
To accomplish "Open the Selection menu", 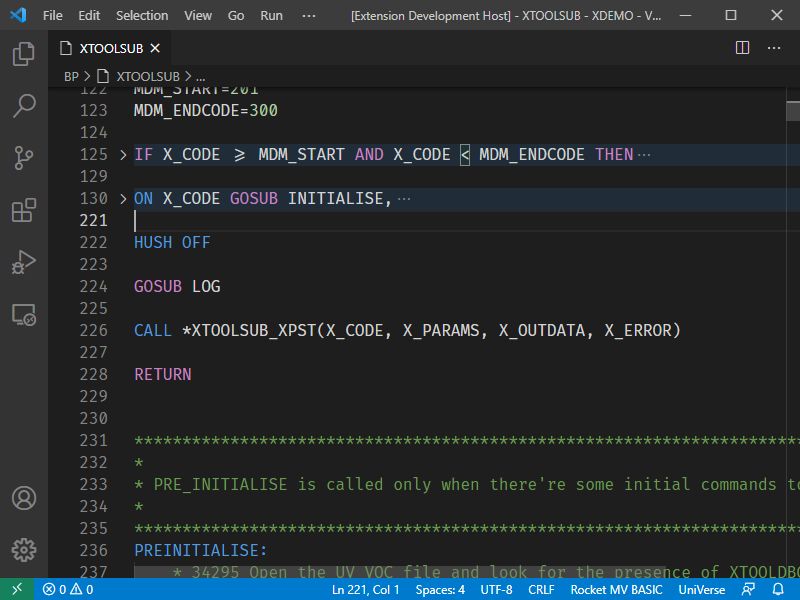I will 142,16.
